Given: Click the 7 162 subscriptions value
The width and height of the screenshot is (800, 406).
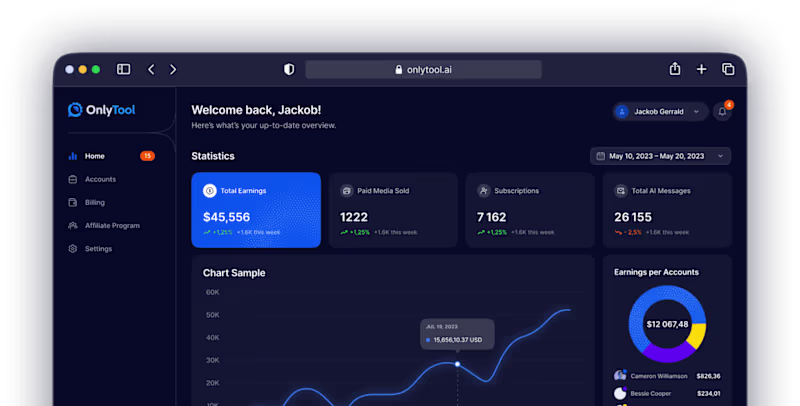Looking at the screenshot, I should click(x=491, y=217).
